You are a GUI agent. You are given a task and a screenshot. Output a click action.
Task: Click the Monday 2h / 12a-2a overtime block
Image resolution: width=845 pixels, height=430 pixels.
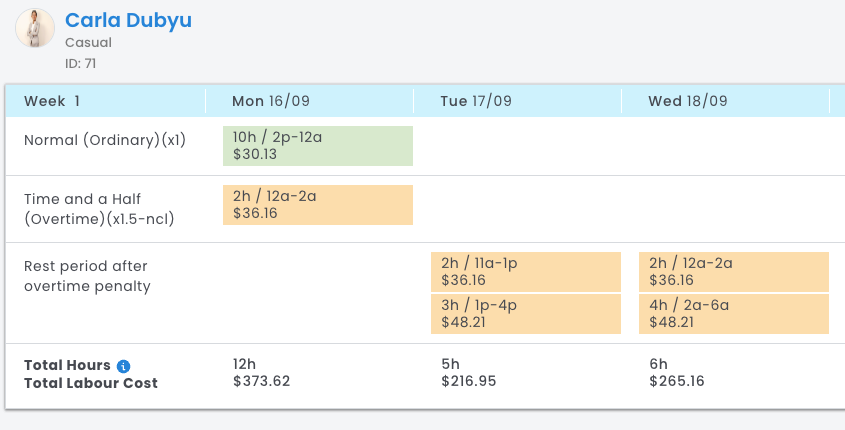coord(317,204)
